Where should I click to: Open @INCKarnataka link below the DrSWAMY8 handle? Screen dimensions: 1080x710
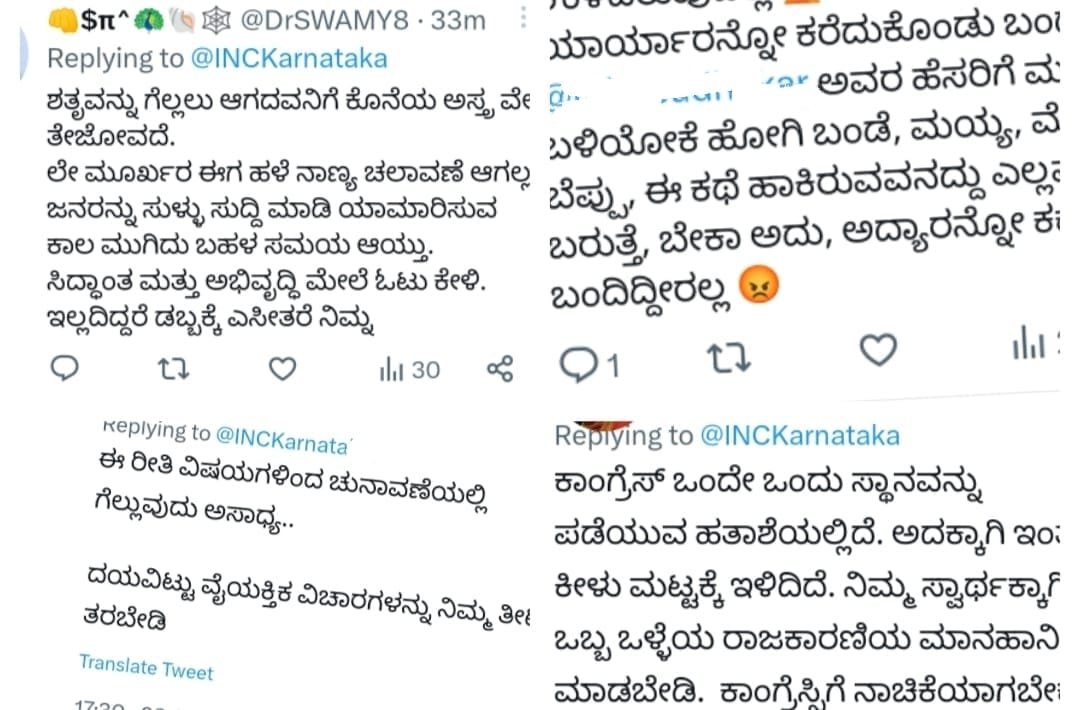tap(289, 59)
